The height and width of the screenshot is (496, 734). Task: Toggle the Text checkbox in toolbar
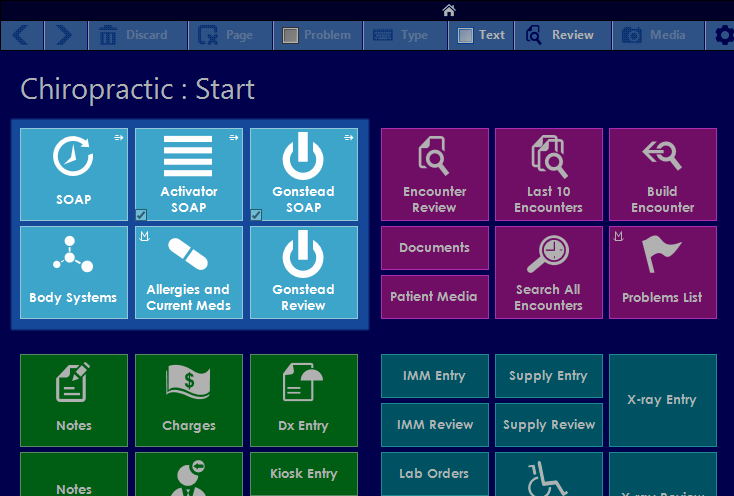pyautogui.click(x=465, y=35)
